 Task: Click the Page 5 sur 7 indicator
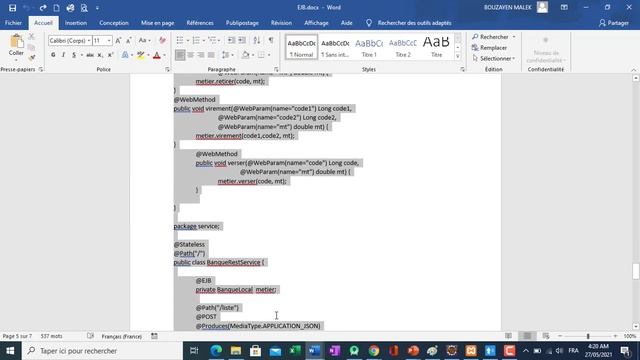[x=17, y=336]
